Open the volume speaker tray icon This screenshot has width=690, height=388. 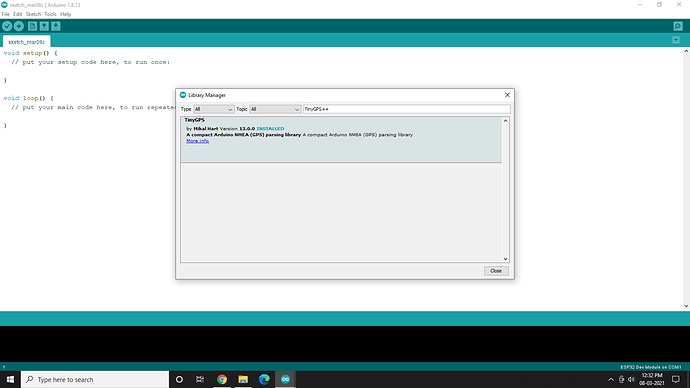click(631, 379)
